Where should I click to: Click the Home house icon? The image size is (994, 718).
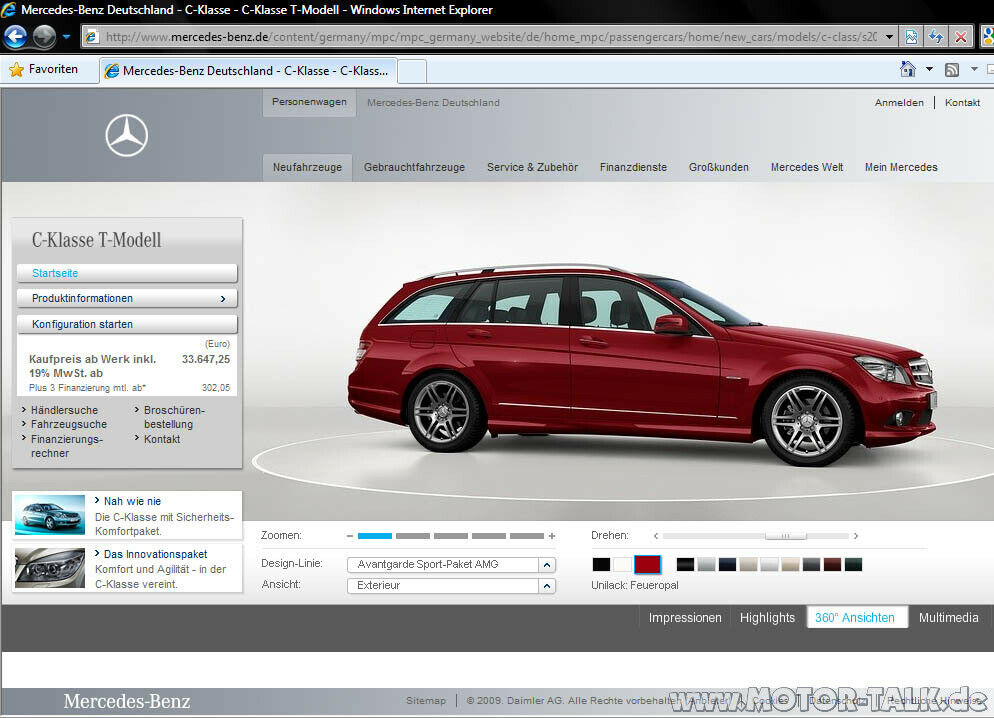pos(908,69)
